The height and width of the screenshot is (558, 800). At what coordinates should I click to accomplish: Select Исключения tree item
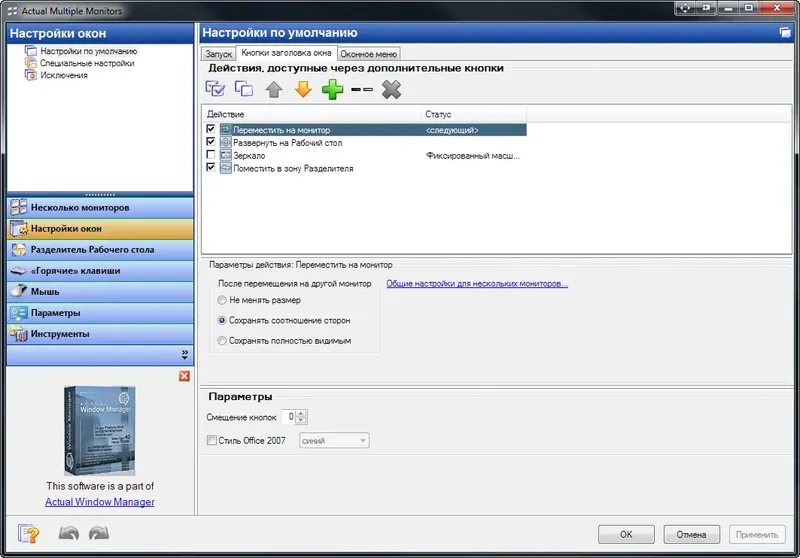pyautogui.click(x=64, y=75)
